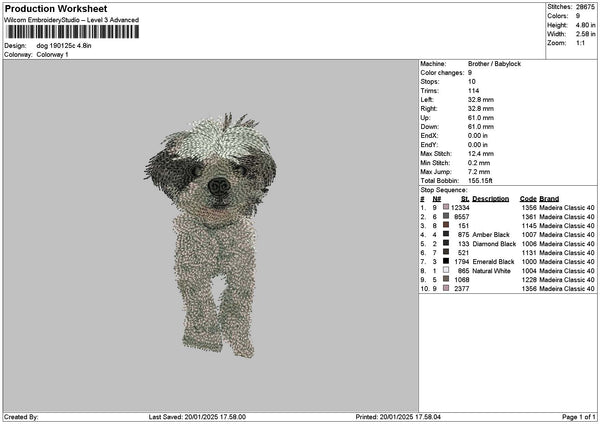Select the swatch with thread code 1228
The width and height of the screenshot is (600, 424).
(446, 279)
